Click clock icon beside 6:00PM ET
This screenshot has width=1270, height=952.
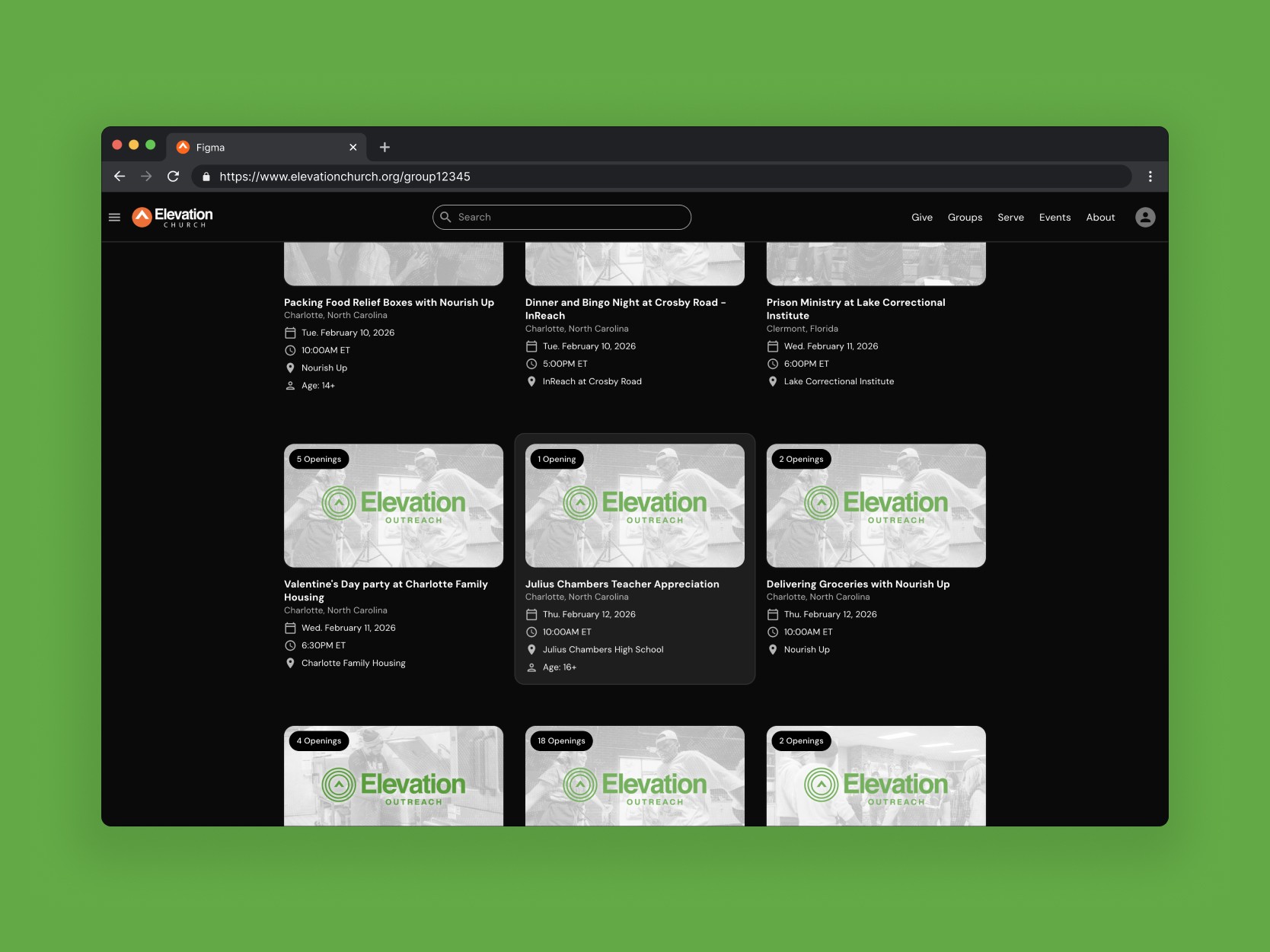(773, 364)
